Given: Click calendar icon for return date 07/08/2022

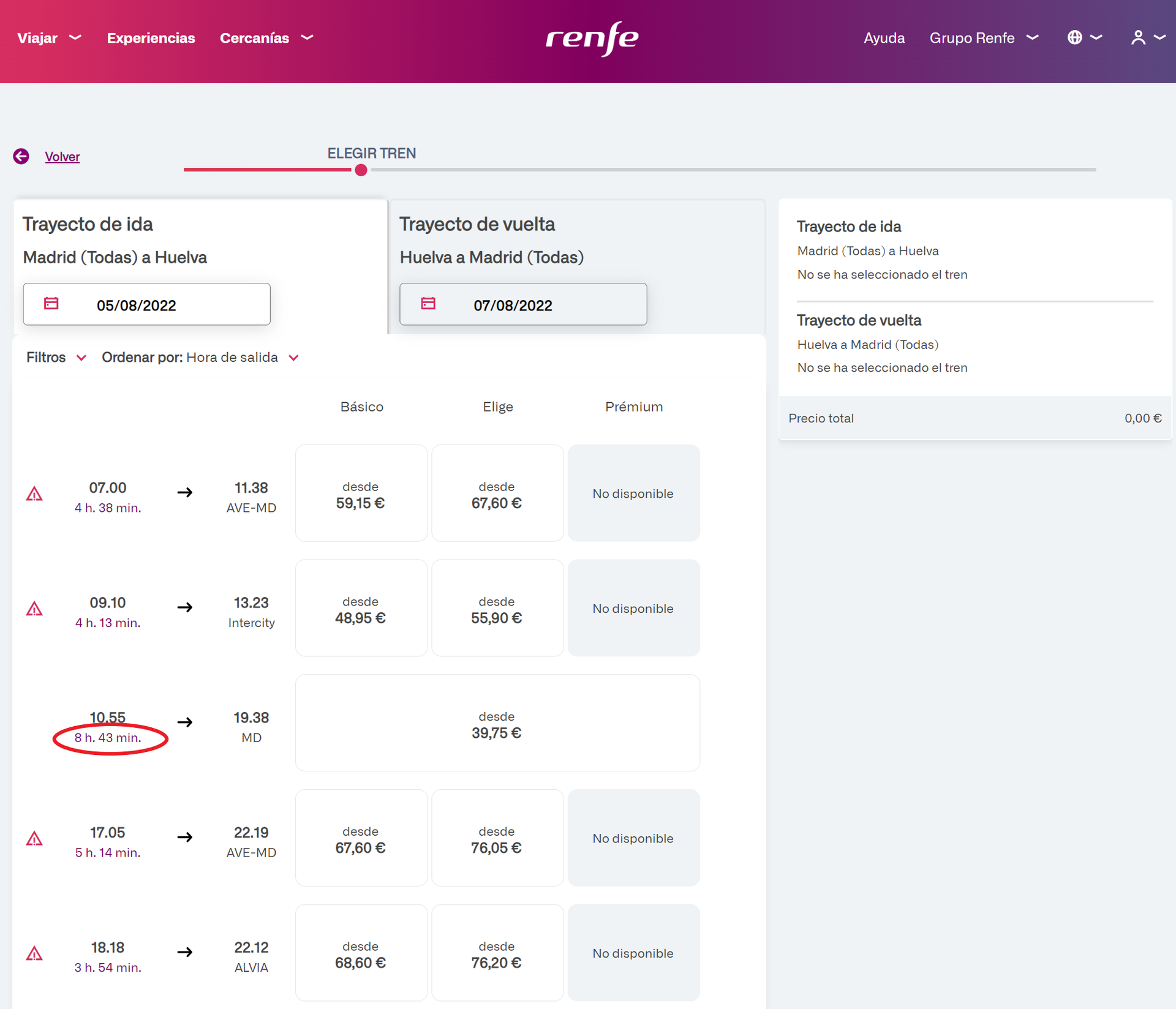Looking at the screenshot, I should point(428,304).
